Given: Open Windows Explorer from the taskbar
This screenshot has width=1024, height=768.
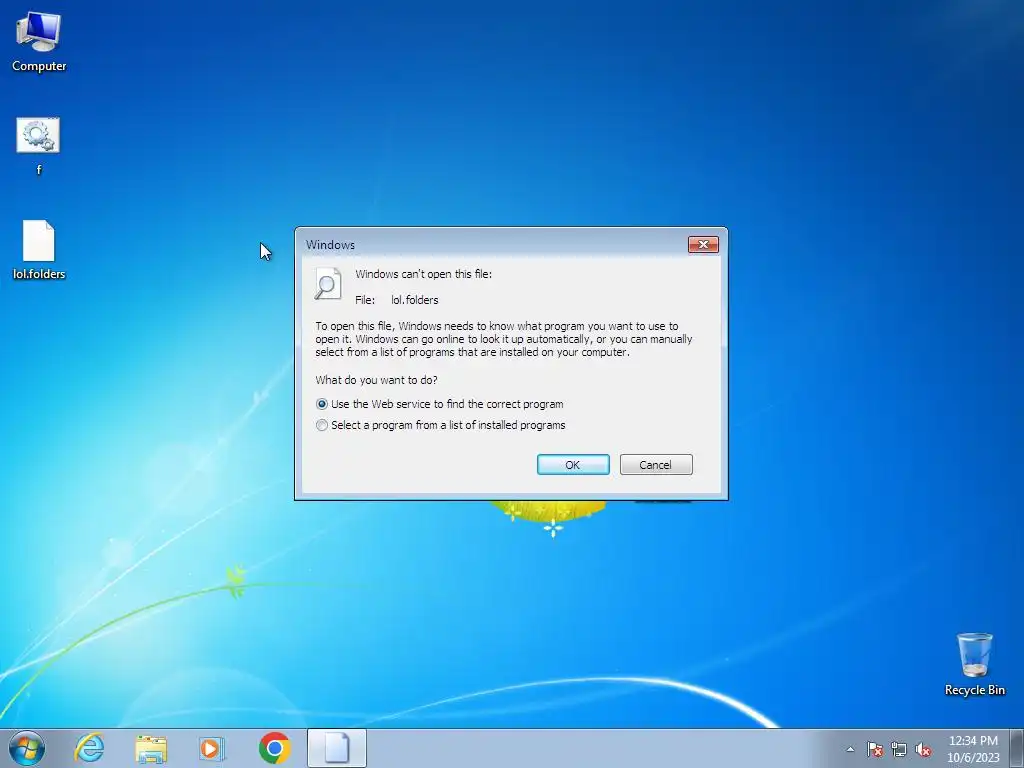Looking at the screenshot, I should tap(151, 748).
